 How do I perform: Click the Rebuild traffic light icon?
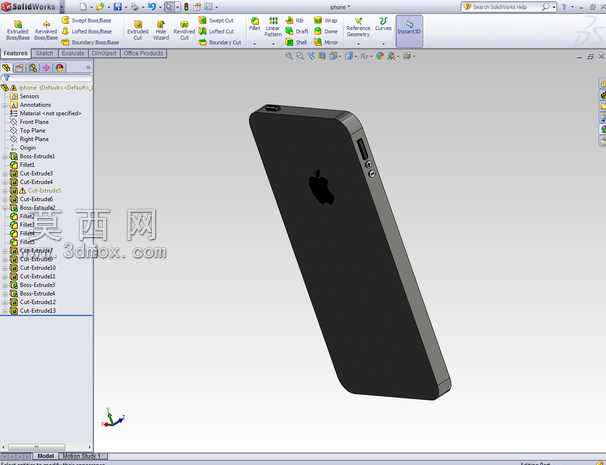coord(186,7)
